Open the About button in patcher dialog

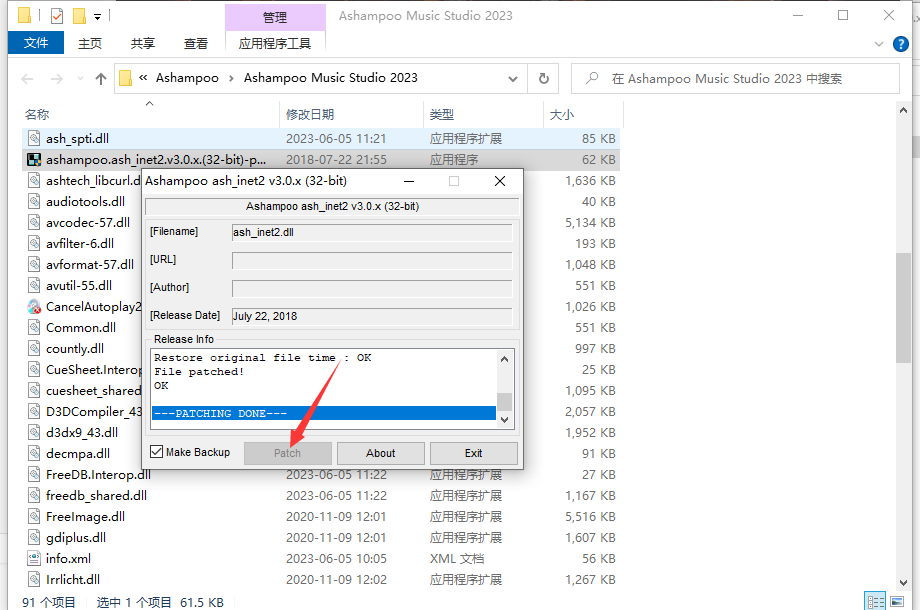point(381,453)
